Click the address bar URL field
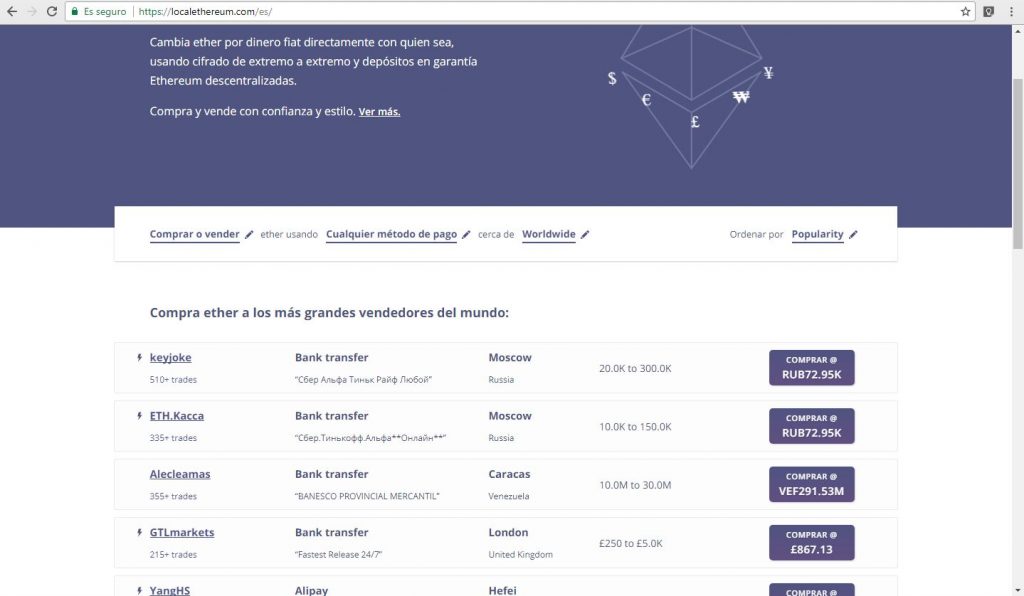The image size is (1024, 596). pos(522,12)
